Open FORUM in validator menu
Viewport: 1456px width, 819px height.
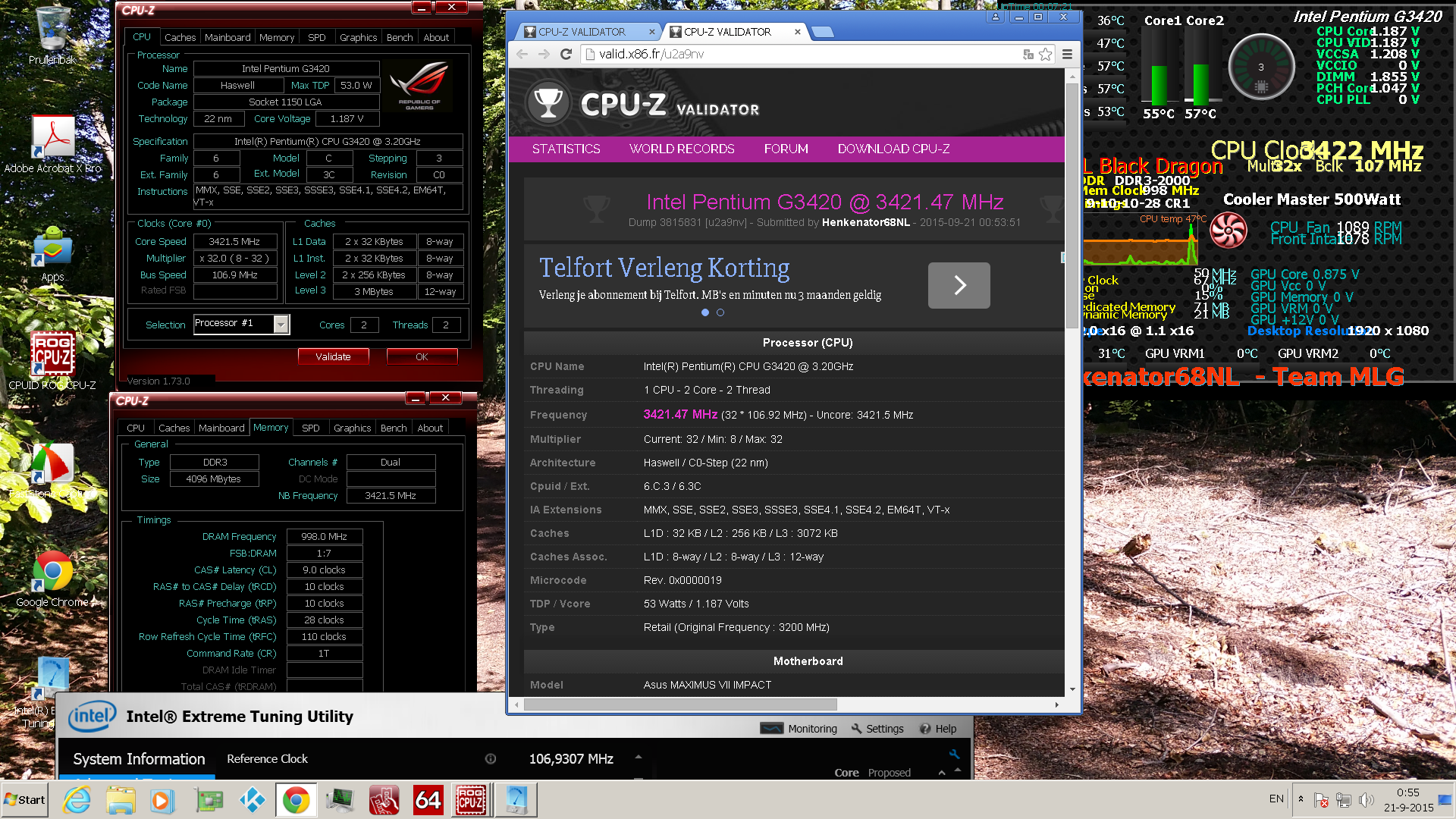(786, 149)
